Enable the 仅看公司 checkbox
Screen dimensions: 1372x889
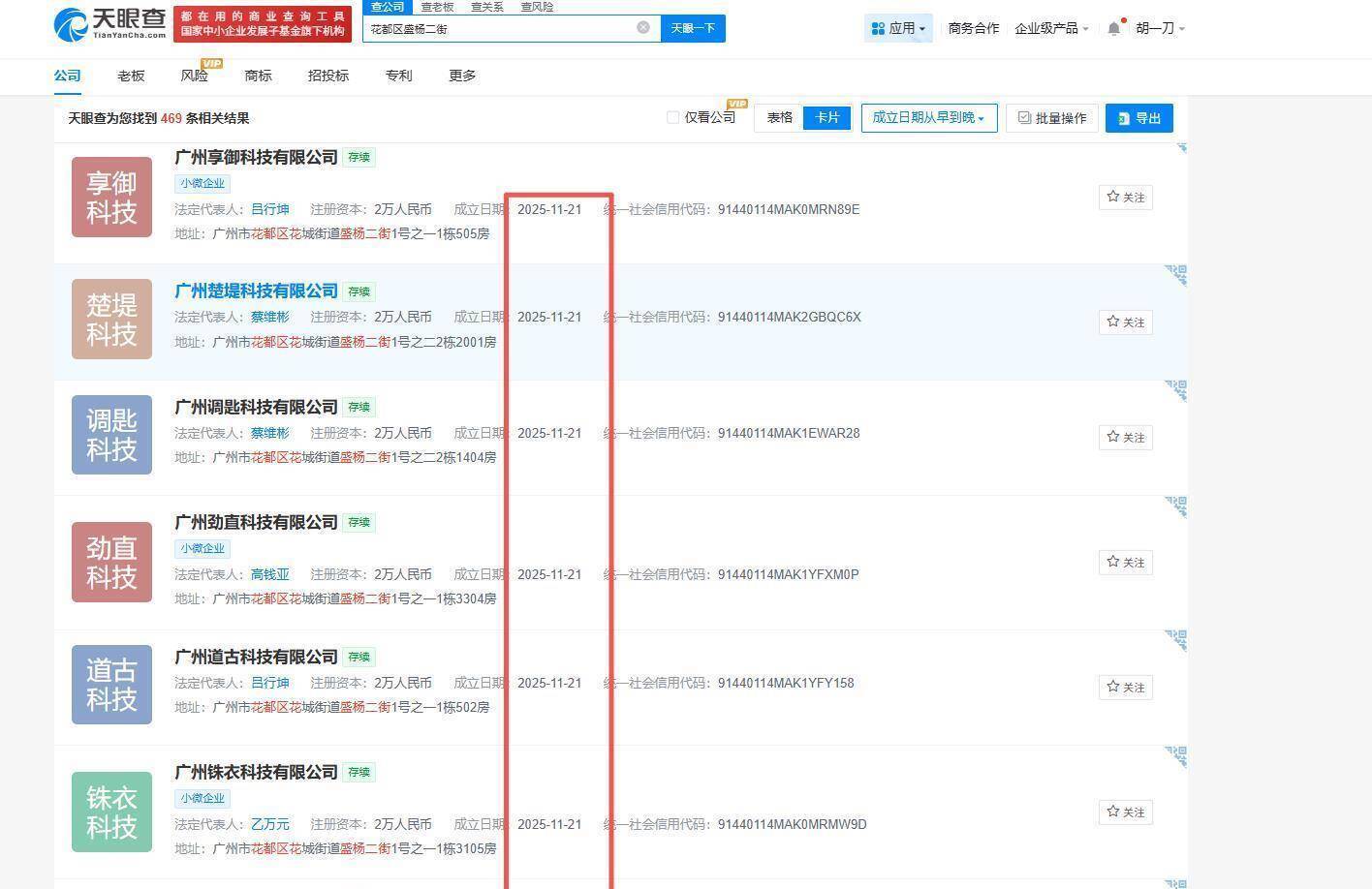[x=673, y=116]
